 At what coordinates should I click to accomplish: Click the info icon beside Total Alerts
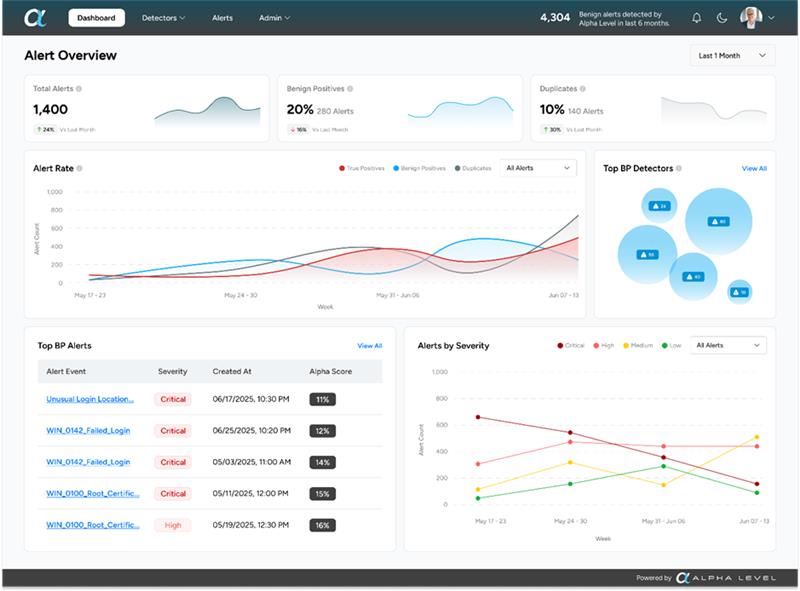pos(79,89)
